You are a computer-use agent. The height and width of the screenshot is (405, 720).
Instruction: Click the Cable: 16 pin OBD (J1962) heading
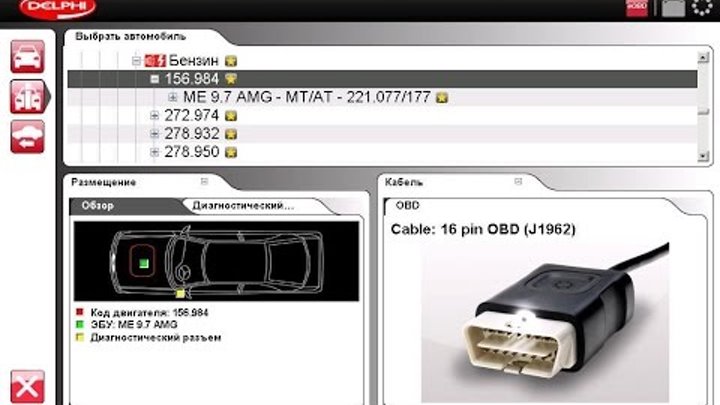(x=483, y=229)
